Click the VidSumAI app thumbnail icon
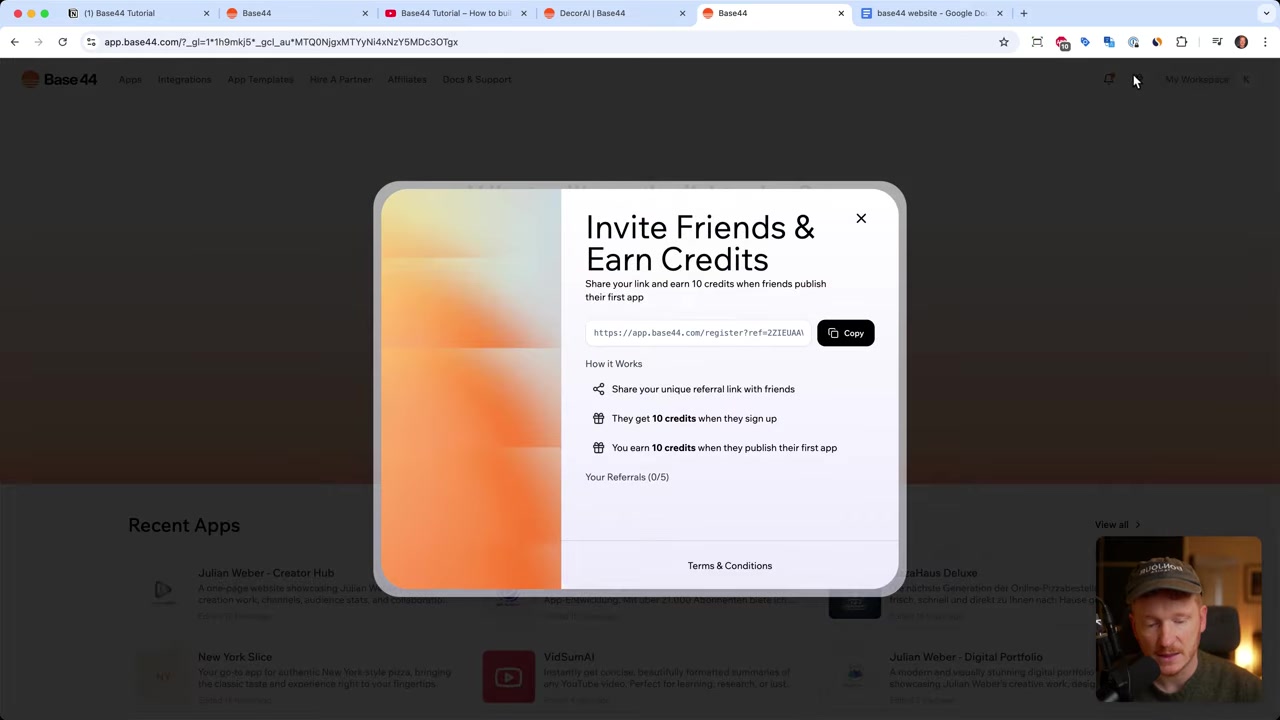Viewport: 1280px width, 720px height. pyautogui.click(x=508, y=677)
